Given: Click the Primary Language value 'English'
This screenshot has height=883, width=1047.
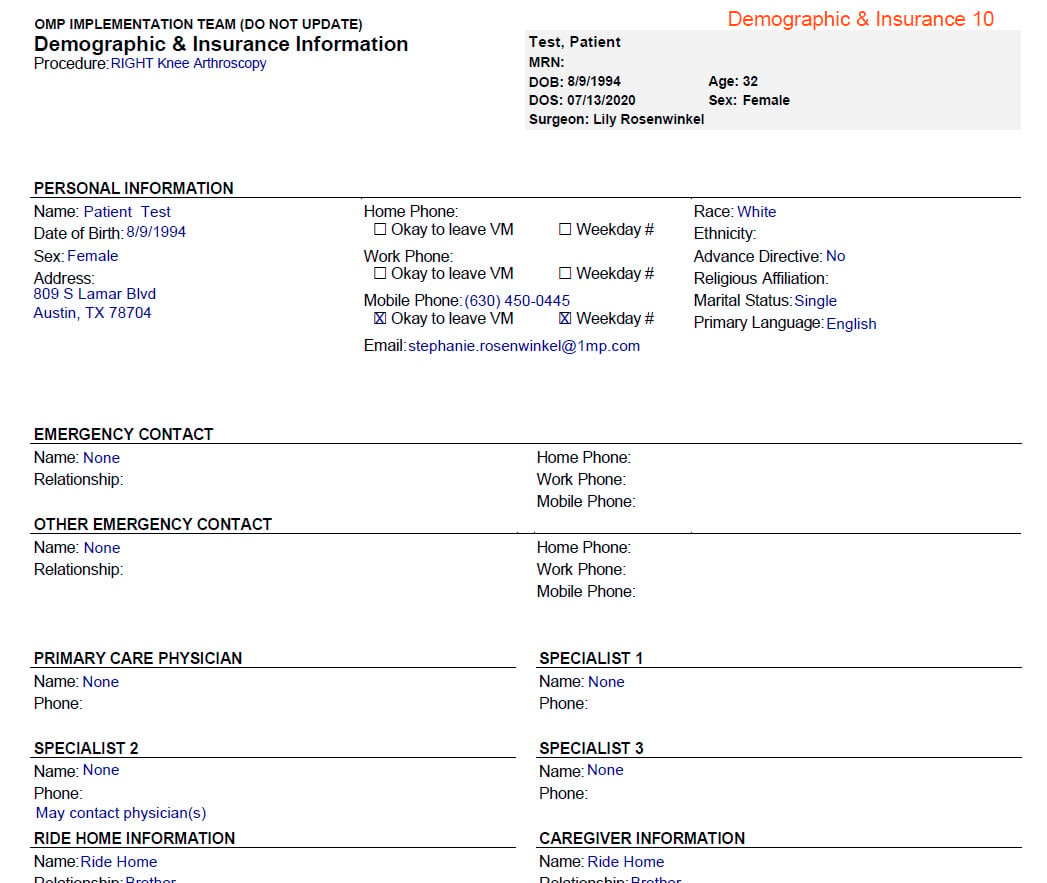Looking at the screenshot, I should [x=851, y=324].
